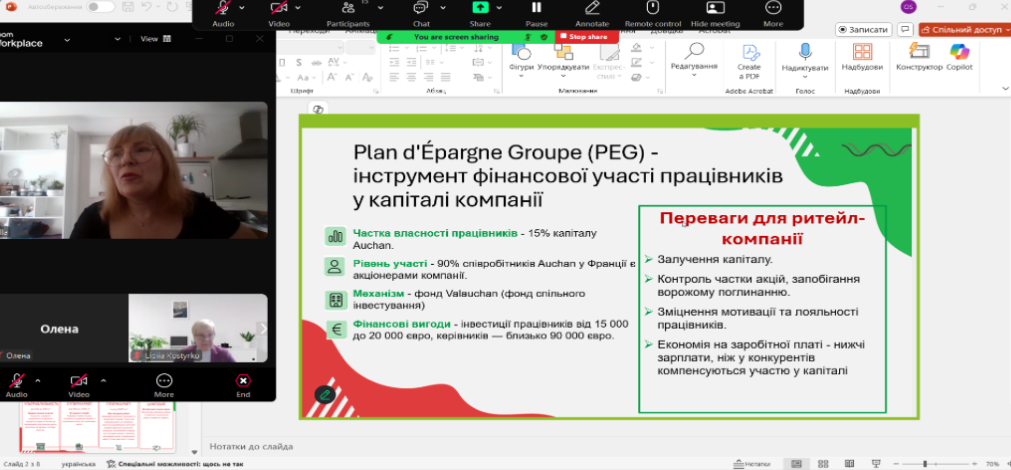Click the Записати record button

tap(864, 30)
